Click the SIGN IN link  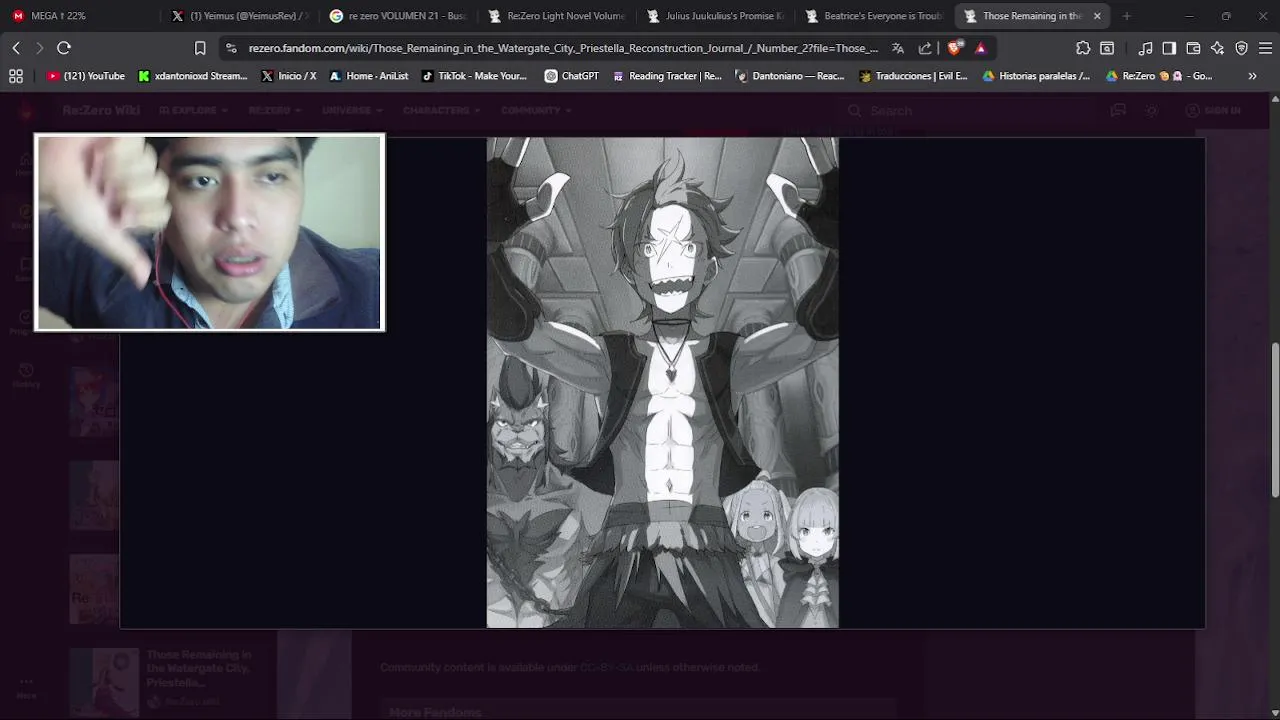click(1213, 110)
